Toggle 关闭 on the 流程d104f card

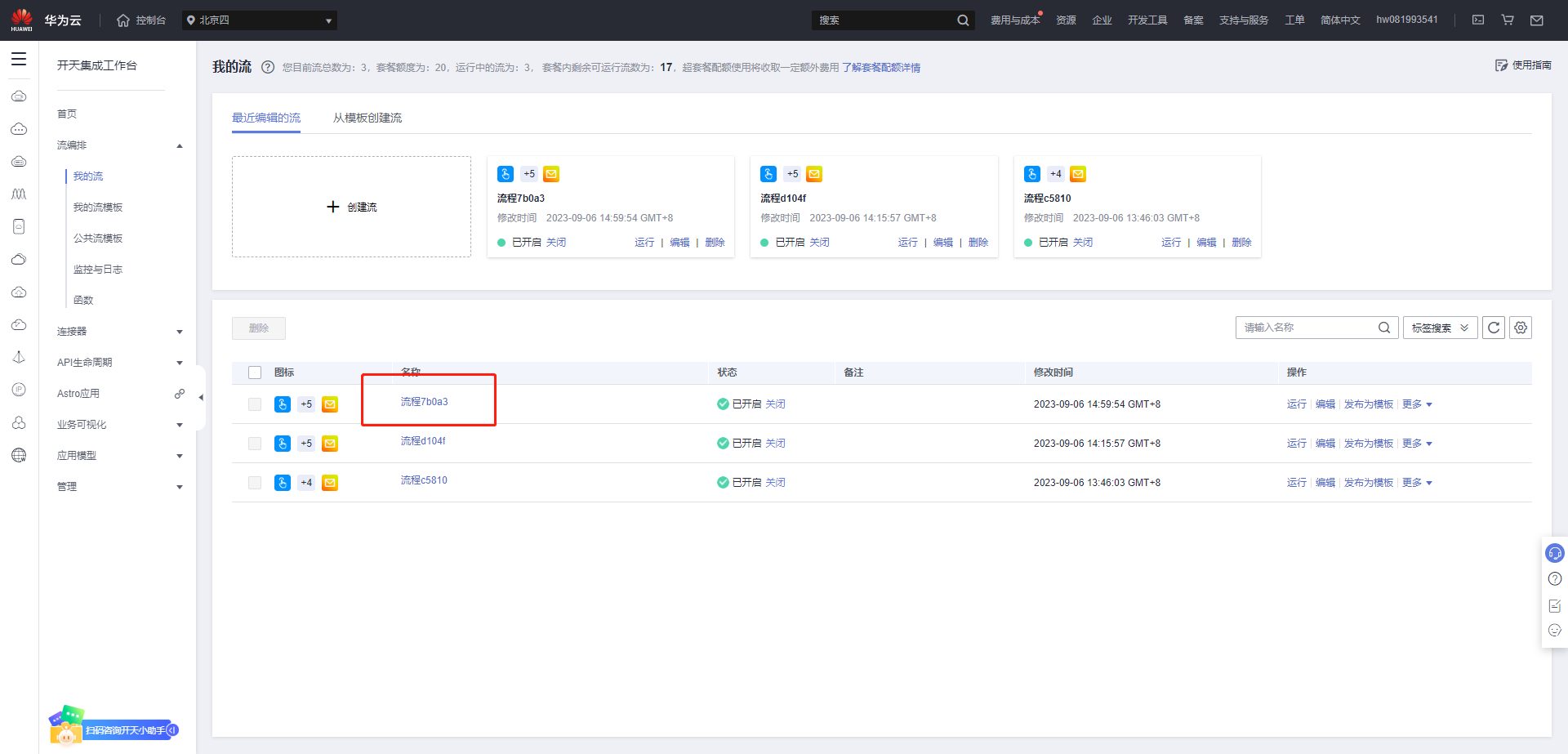click(x=819, y=243)
